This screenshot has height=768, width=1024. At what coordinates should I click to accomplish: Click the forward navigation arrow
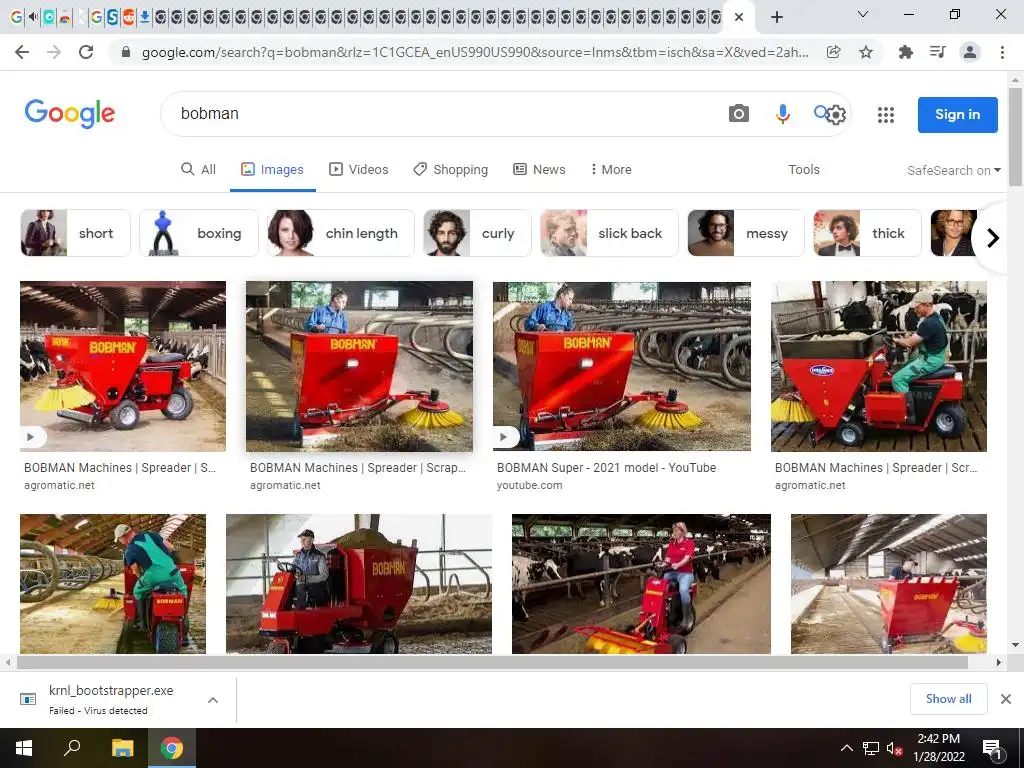(54, 52)
